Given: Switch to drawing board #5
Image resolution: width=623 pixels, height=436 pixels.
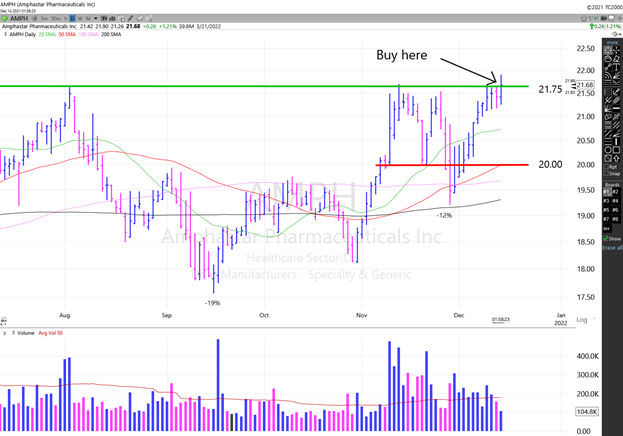Looking at the screenshot, I should pyautogui.click(x=608, y=210).
